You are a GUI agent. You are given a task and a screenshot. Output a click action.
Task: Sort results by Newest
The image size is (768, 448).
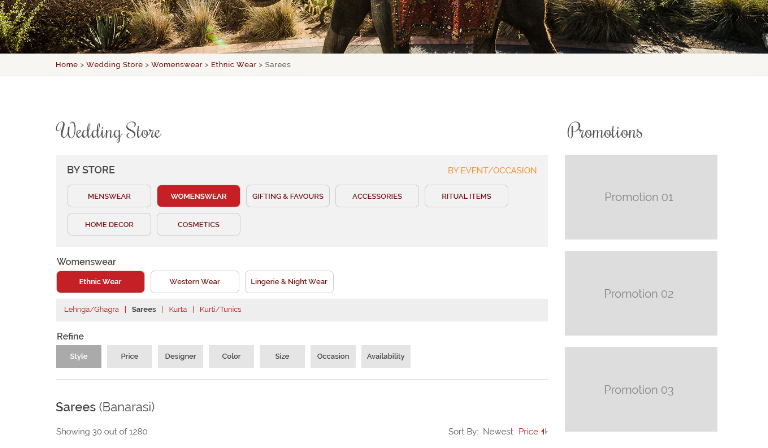point(498,431)
